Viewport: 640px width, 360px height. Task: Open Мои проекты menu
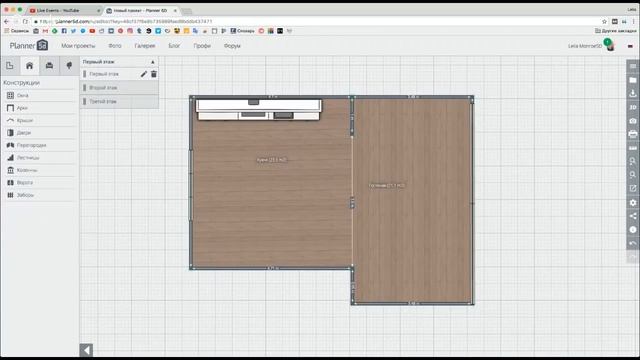78,46
